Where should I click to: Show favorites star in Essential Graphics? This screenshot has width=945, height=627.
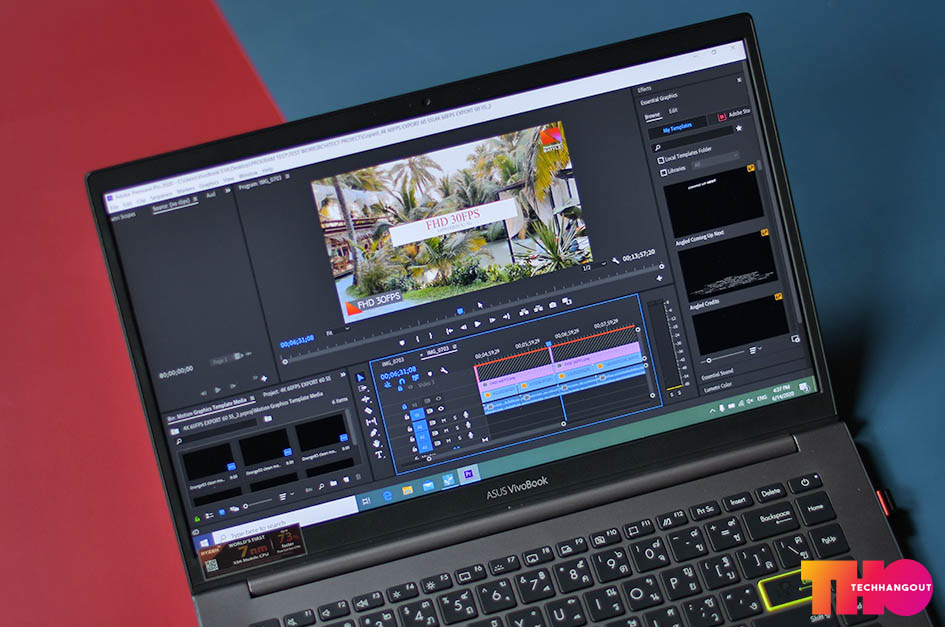pos(738,128)
